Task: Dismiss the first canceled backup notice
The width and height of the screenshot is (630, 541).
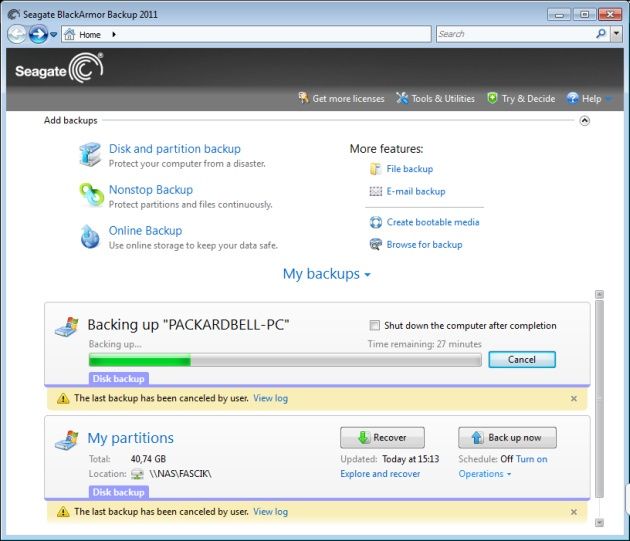Action: [x=574, y=398]
